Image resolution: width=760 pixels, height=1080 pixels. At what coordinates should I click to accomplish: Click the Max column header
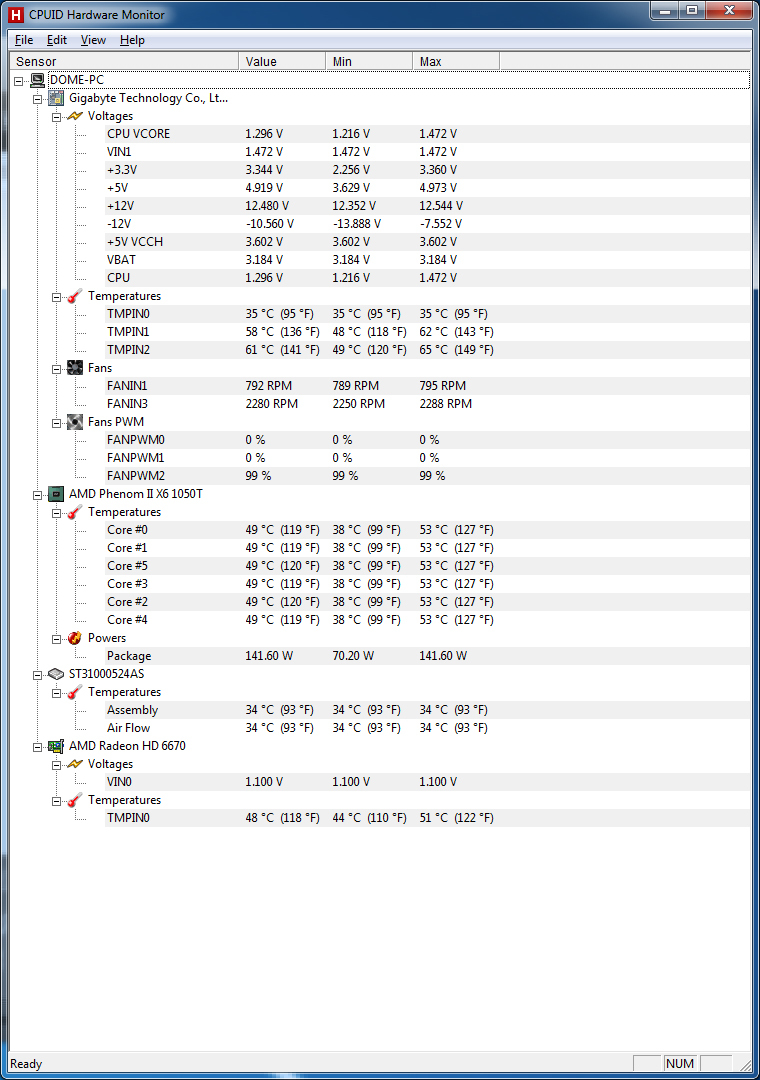coord(455,61)
